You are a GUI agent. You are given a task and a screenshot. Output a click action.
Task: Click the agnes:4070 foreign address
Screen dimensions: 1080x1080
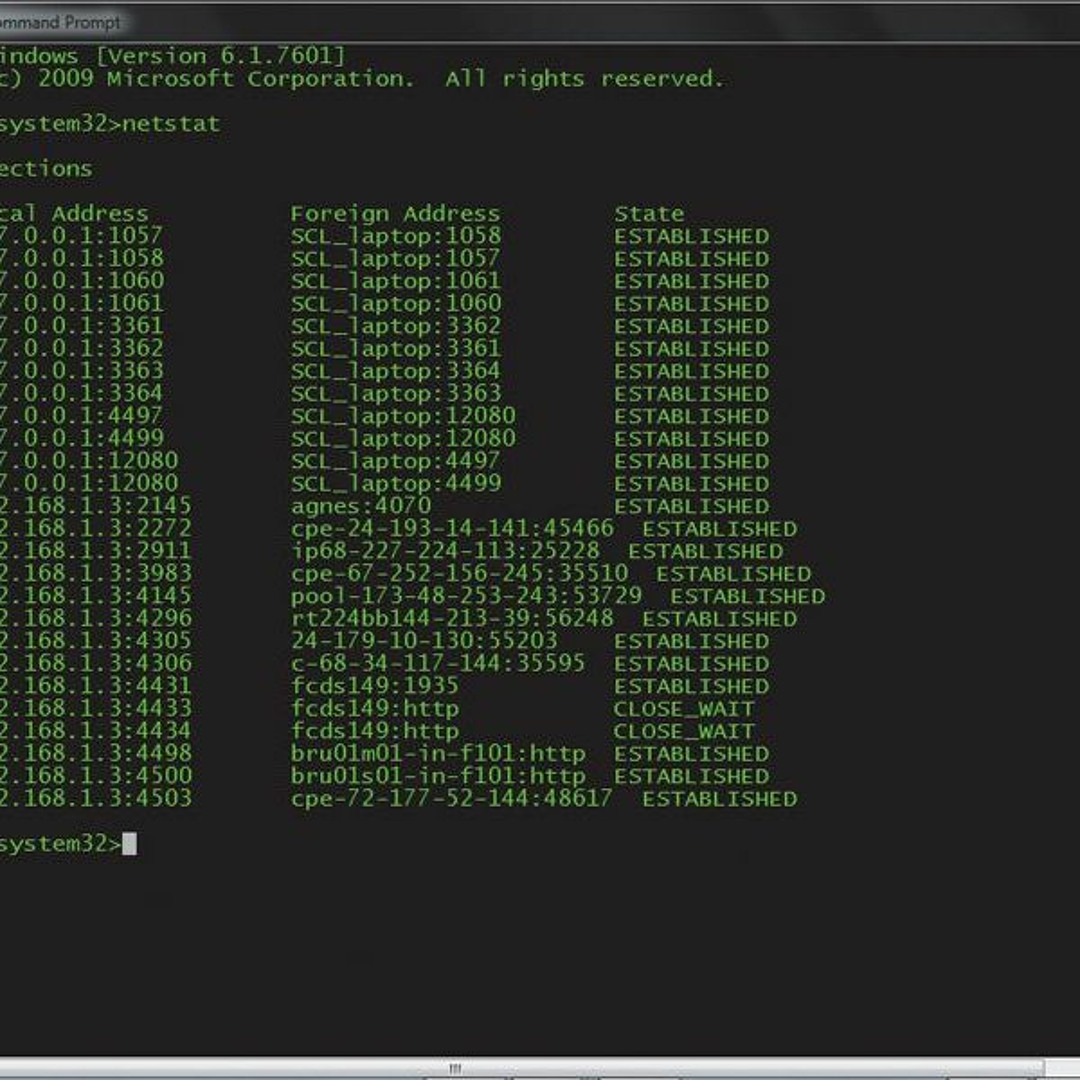(361, 506)
